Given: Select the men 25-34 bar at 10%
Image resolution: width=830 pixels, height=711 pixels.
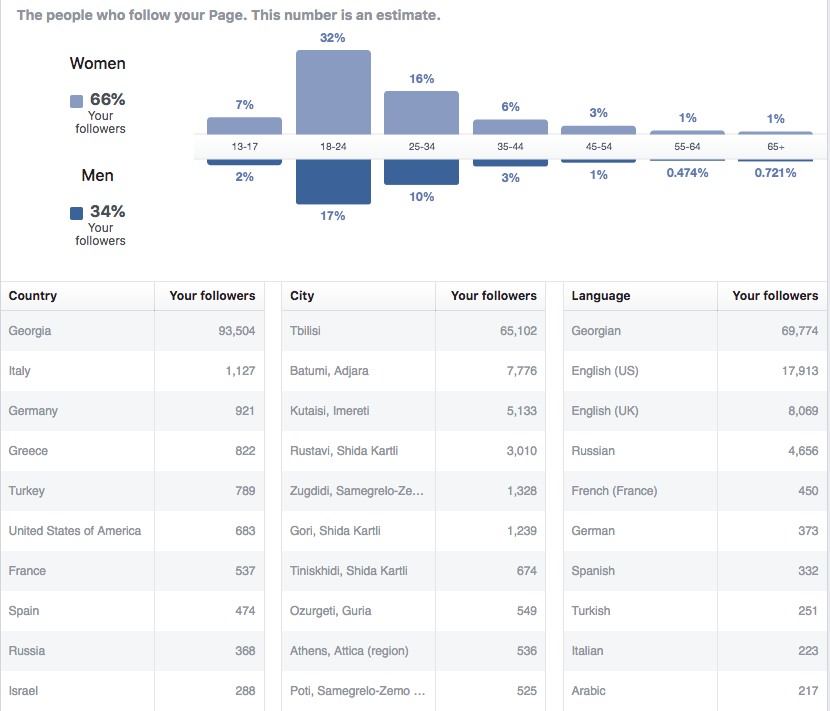Looking at the screenshot, I should point(421,172).
